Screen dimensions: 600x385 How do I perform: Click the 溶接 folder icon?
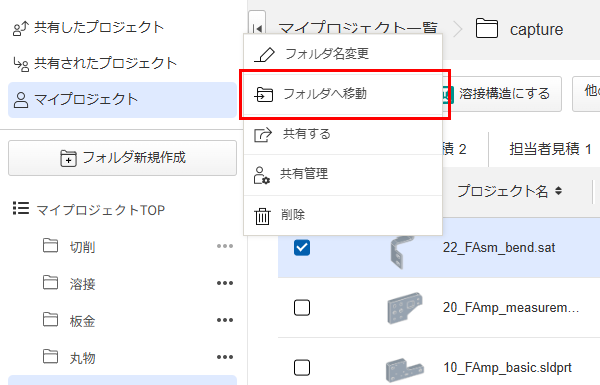[51, 282]
